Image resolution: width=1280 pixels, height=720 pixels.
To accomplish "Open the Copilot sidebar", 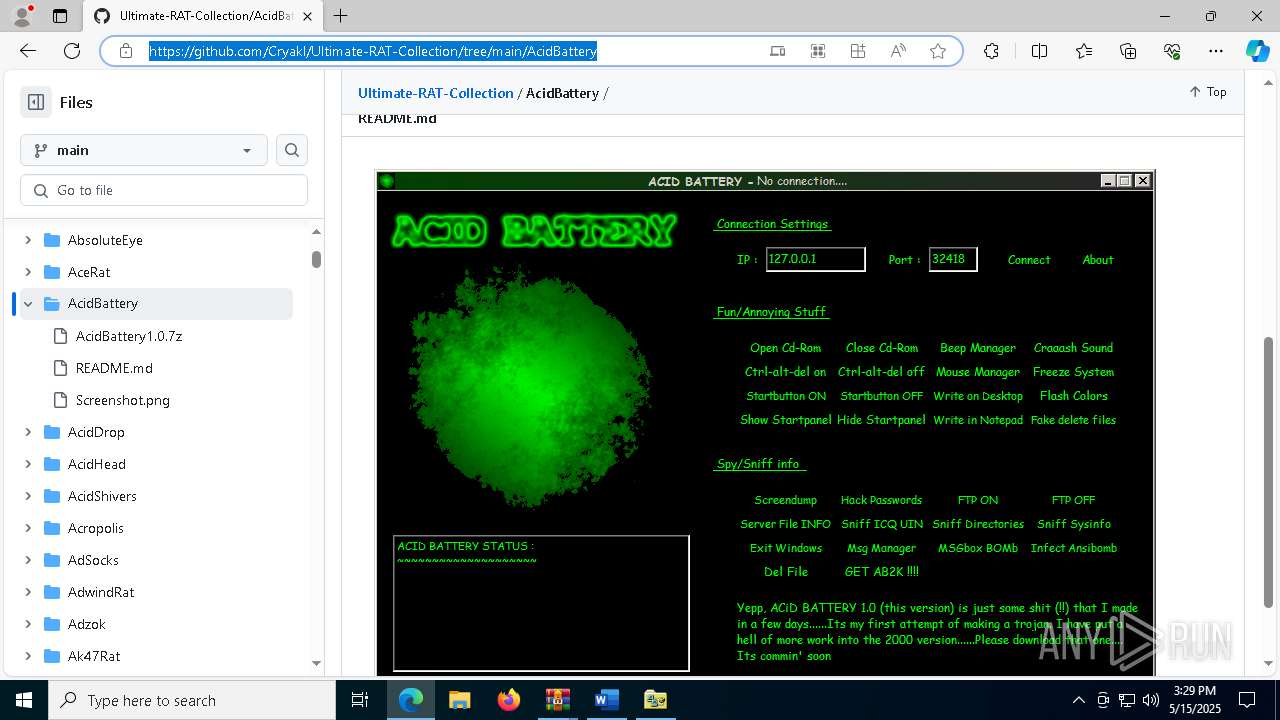I will 1257,51.
